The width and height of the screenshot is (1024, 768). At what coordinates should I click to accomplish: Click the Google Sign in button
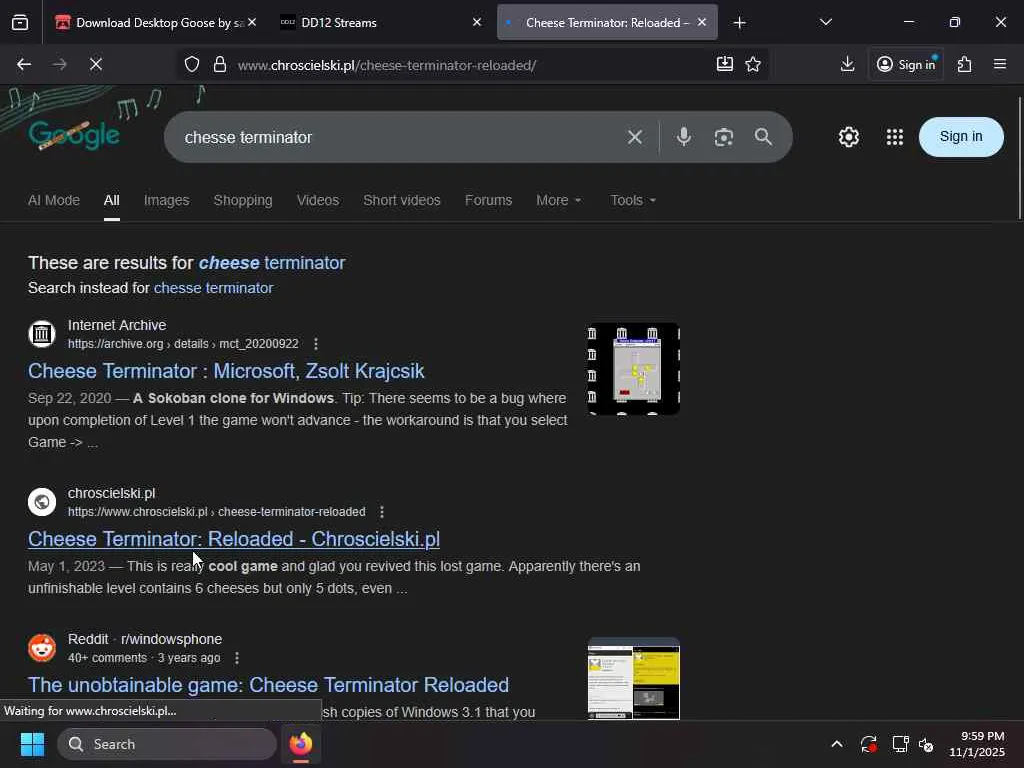961,136
